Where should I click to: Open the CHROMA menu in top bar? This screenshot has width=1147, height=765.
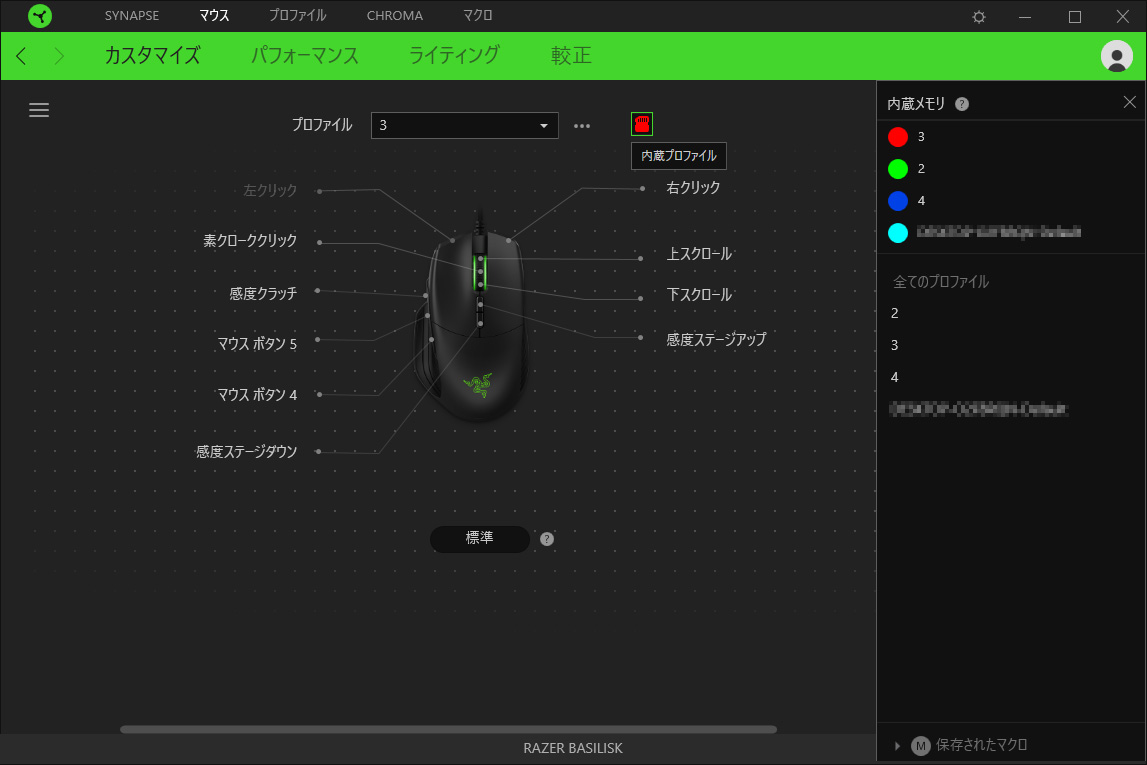tap(394, 16)
